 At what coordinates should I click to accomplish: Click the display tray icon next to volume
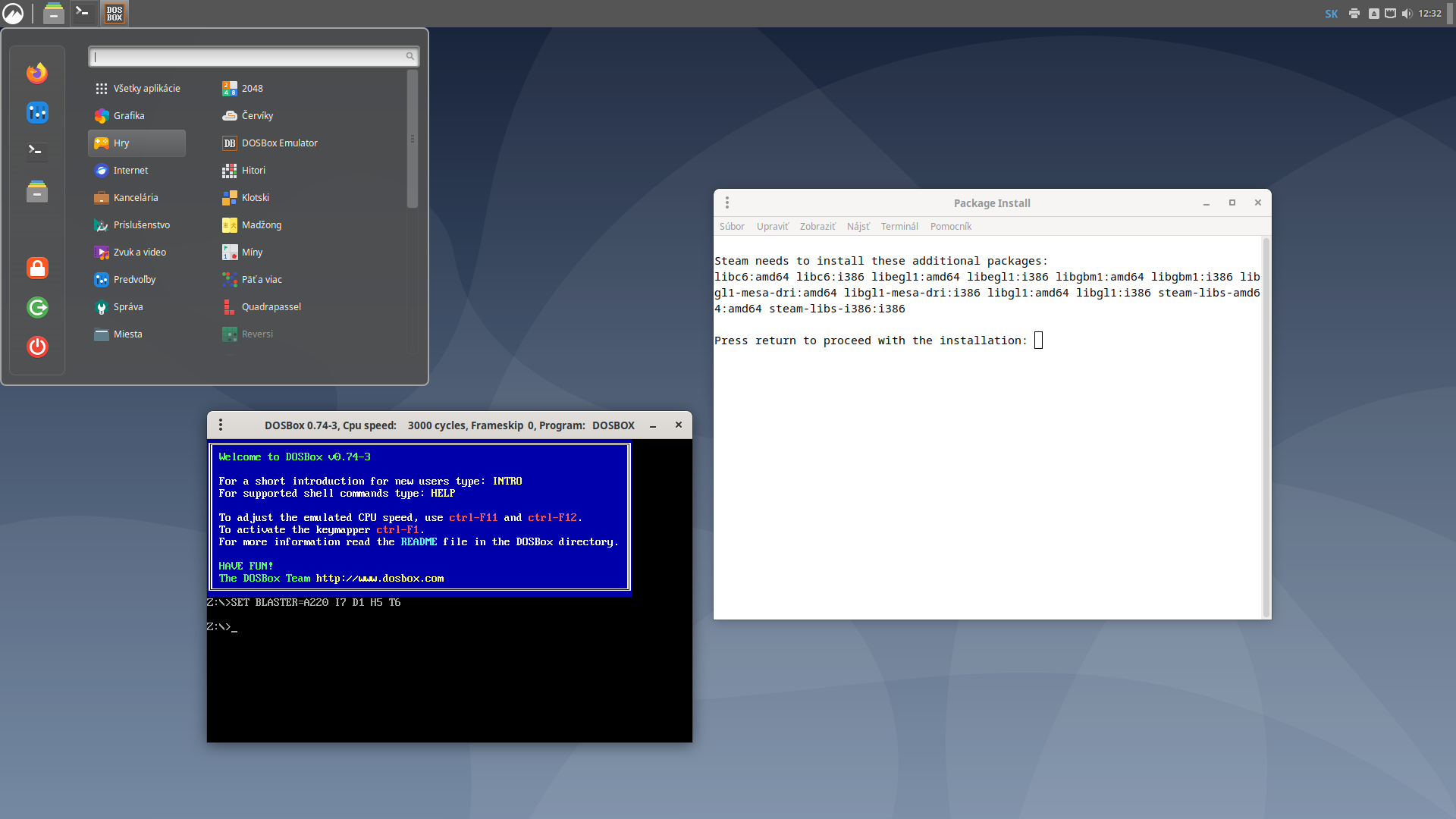[1390, 14]
